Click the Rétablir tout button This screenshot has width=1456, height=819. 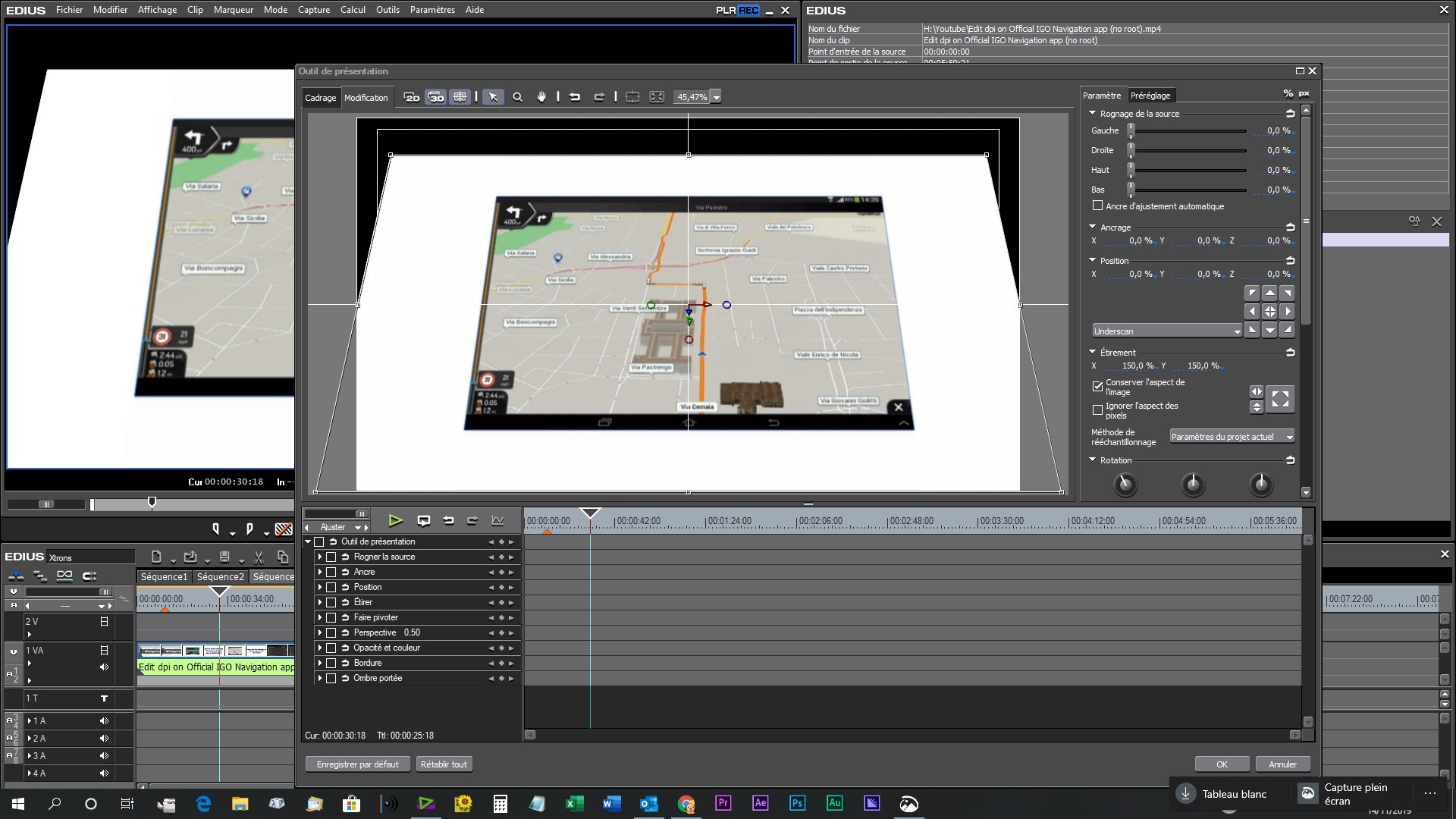click(x=444, y=764)
